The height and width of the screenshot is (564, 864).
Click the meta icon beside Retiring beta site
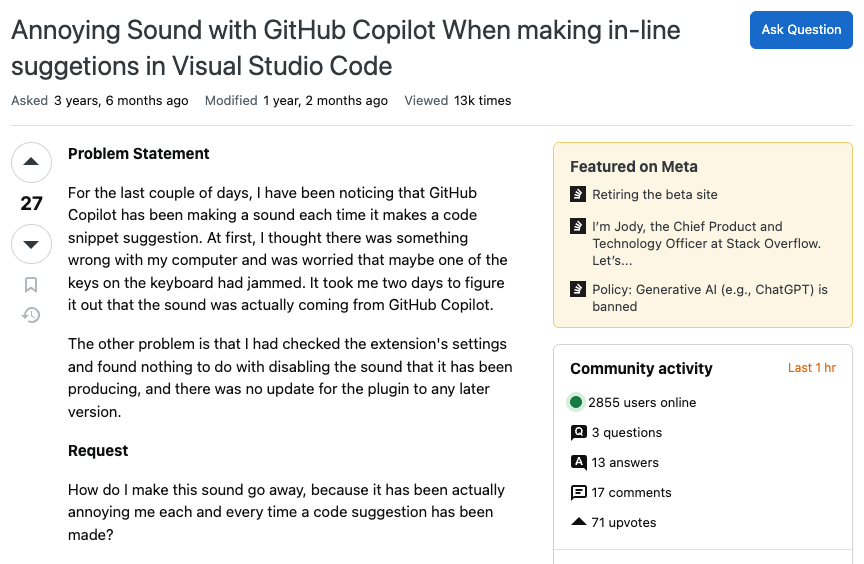point(577,194)
